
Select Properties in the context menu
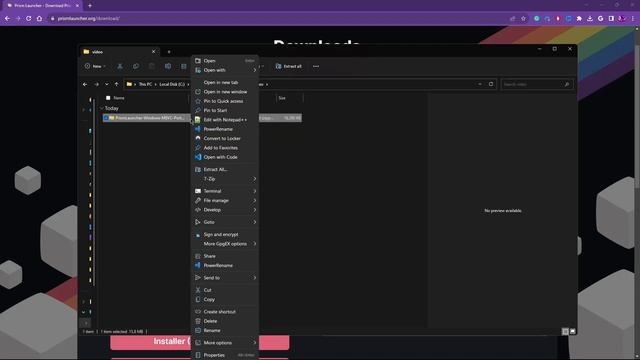225,355
